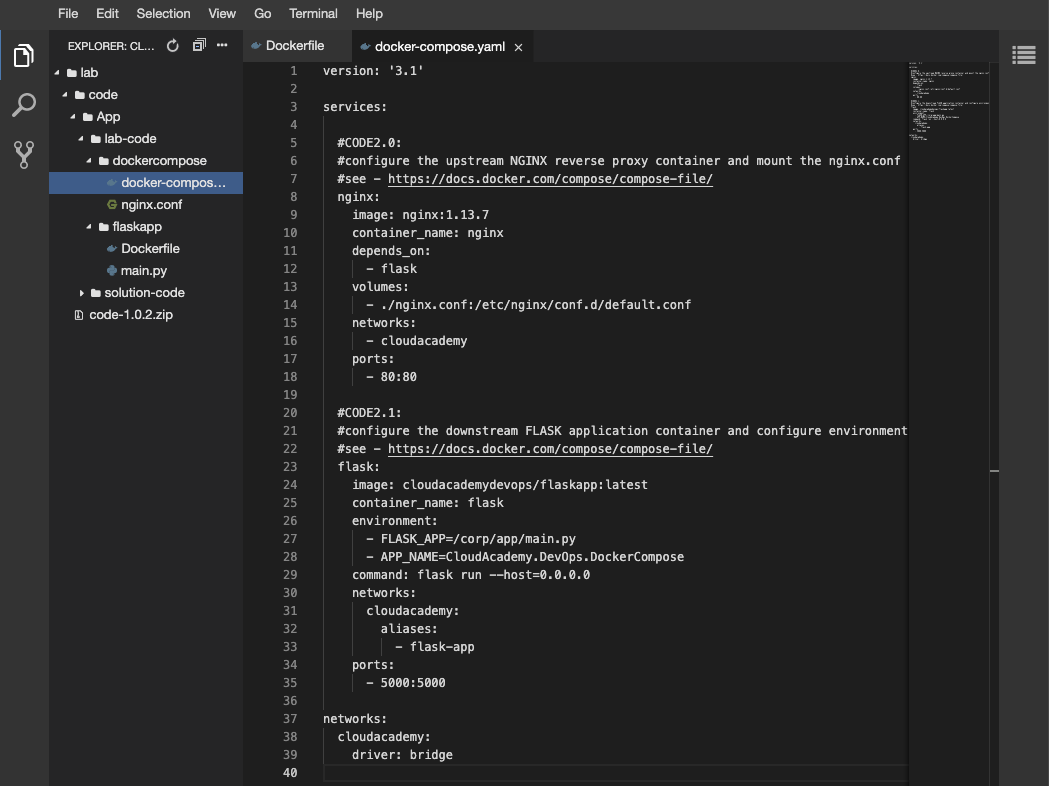Expand the solution-code folder
The width and height of the screenshot is (1049, 786).
point(82,293)
